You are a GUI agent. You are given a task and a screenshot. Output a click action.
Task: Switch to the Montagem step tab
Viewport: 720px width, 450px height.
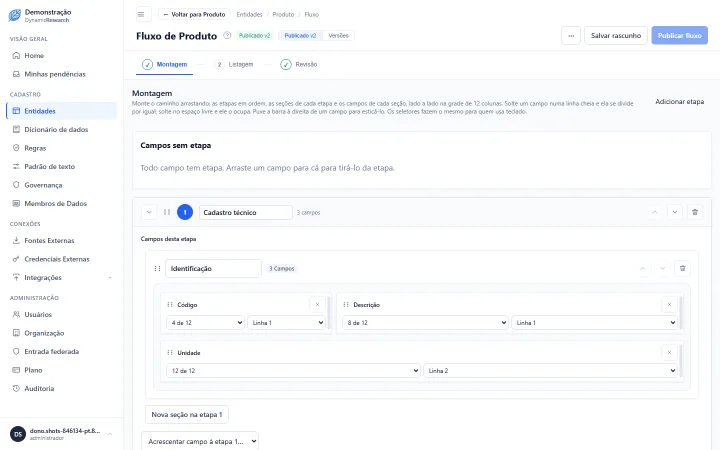[164, 64]
